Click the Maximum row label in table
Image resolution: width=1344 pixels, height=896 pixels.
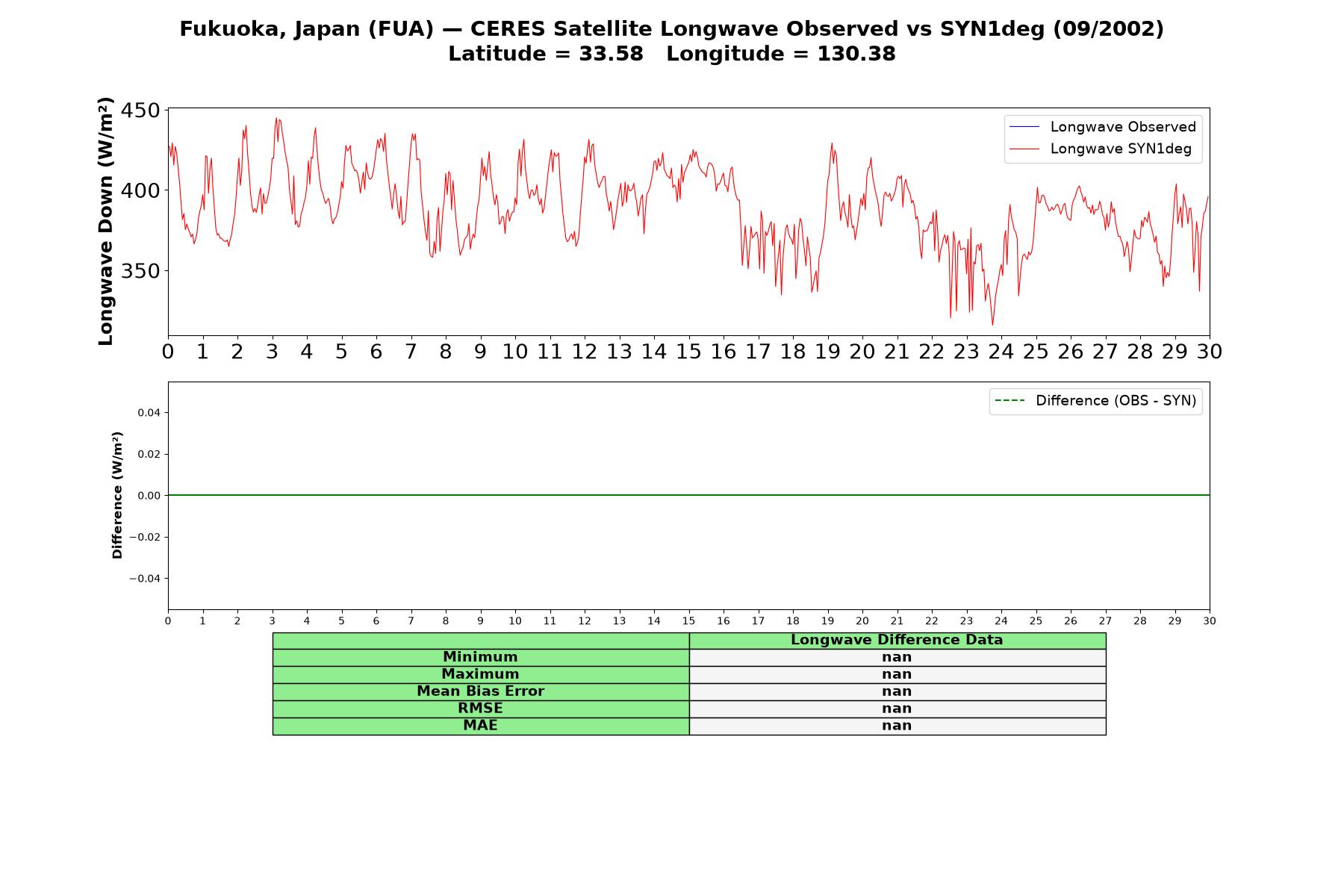click(480, 674)
